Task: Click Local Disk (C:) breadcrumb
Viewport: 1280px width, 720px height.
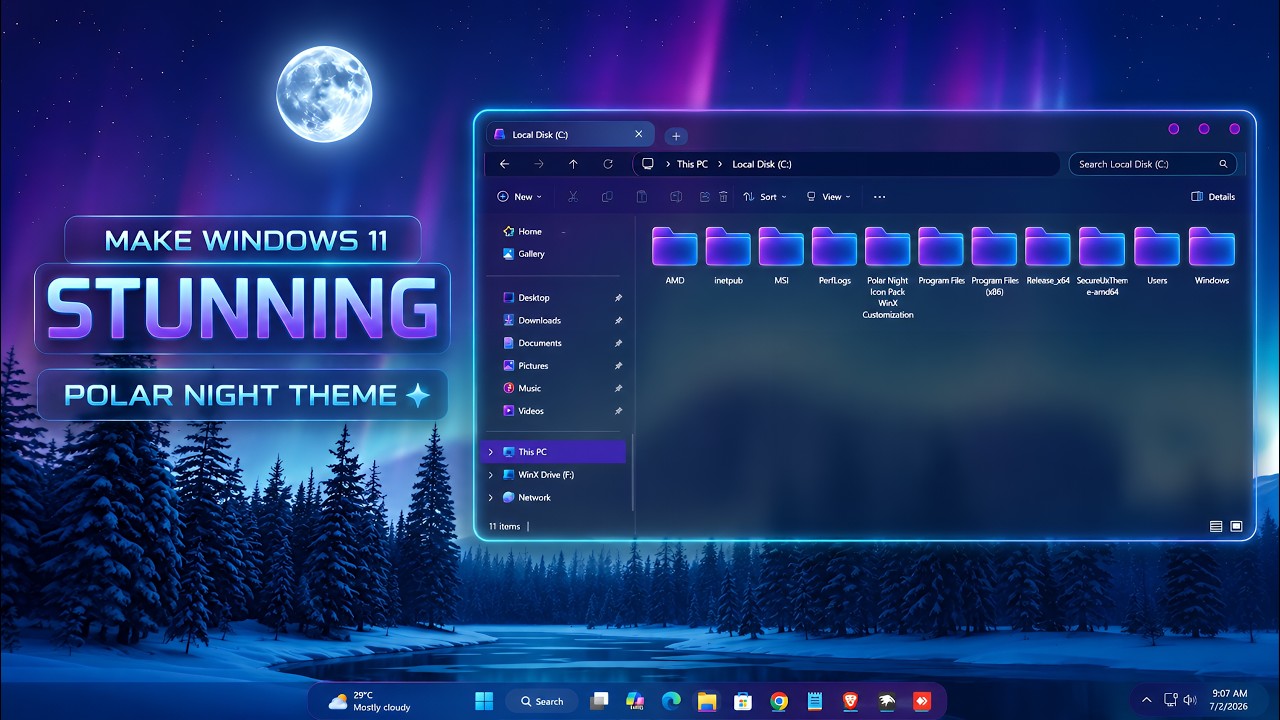Action: pos(762,164)
